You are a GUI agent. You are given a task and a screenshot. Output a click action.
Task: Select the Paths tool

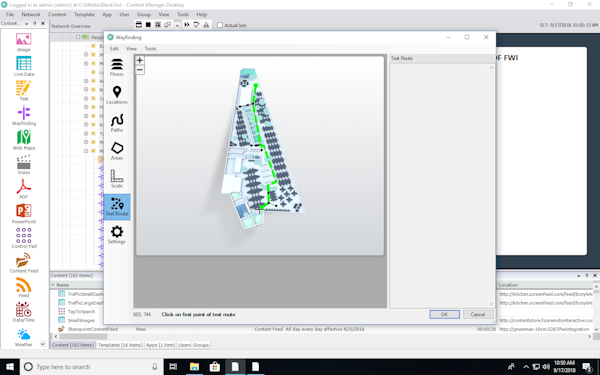117,123
